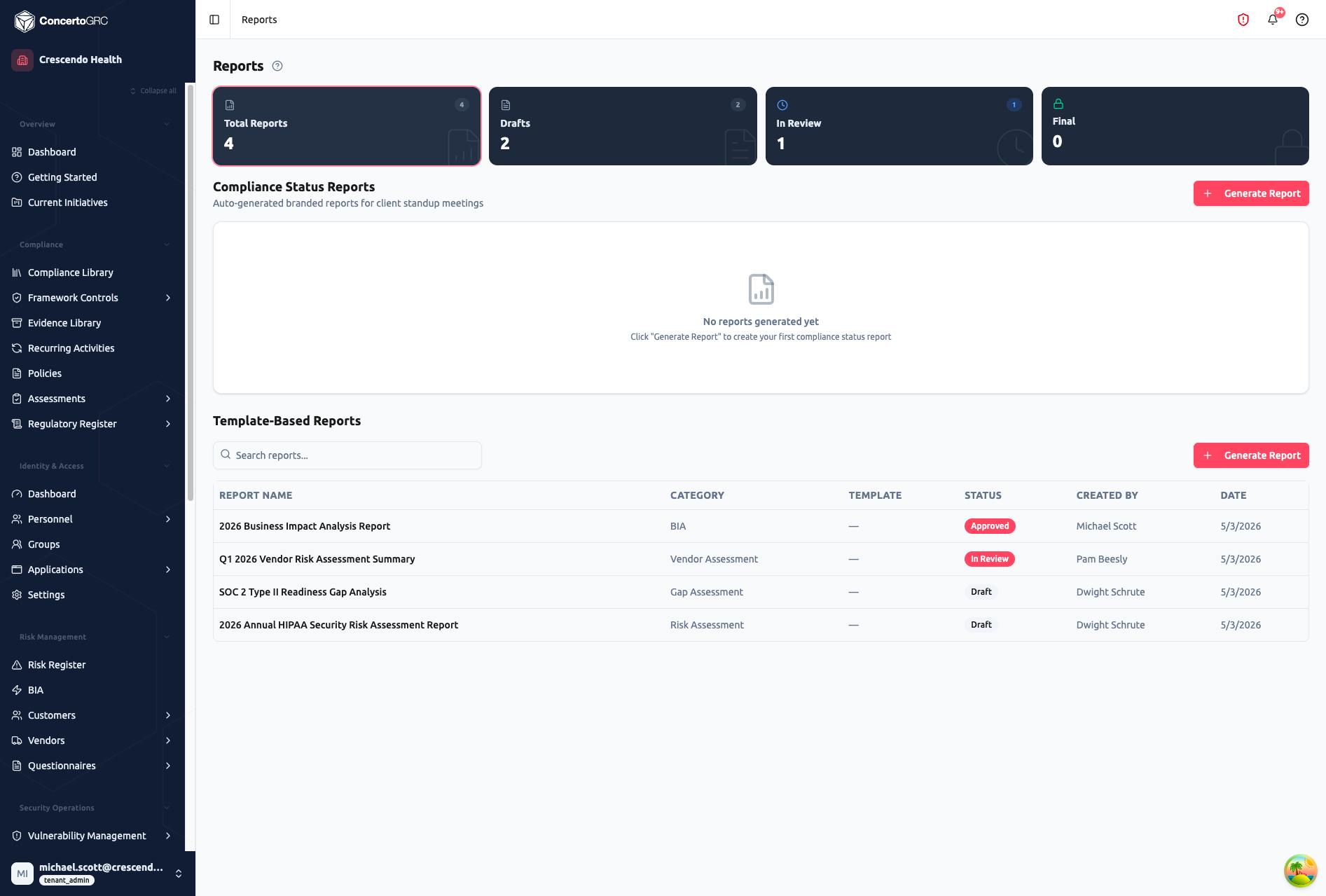Click the Framework Controls shield icon
This screenshot has height=896, width=1326.
click(x=17, y=298)
